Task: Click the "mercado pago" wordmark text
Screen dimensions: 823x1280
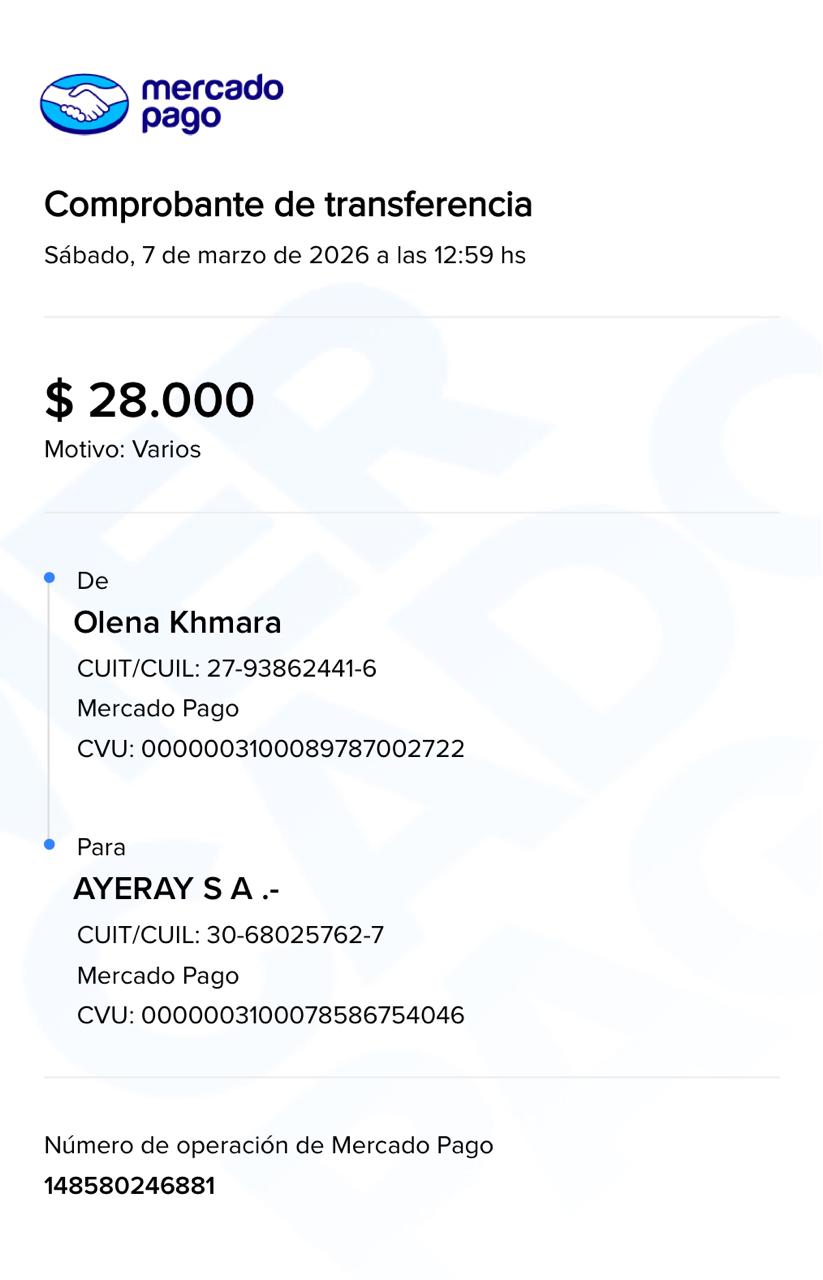Action: (212, 103)
